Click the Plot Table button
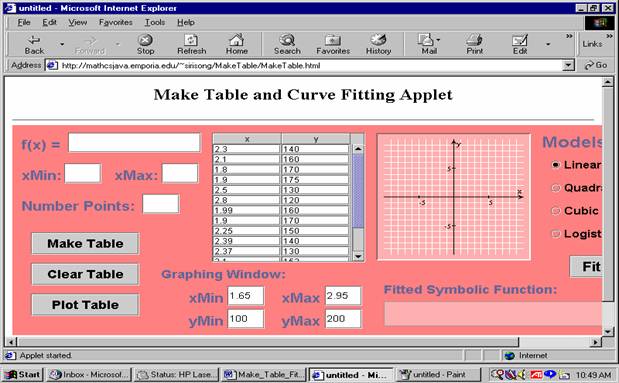619x383 pixels. pyautogui.click(x=85, y=305)
